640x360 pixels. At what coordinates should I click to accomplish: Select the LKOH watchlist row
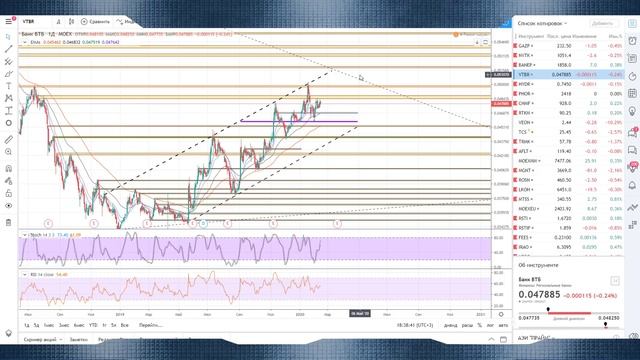(x=568, y=190)
